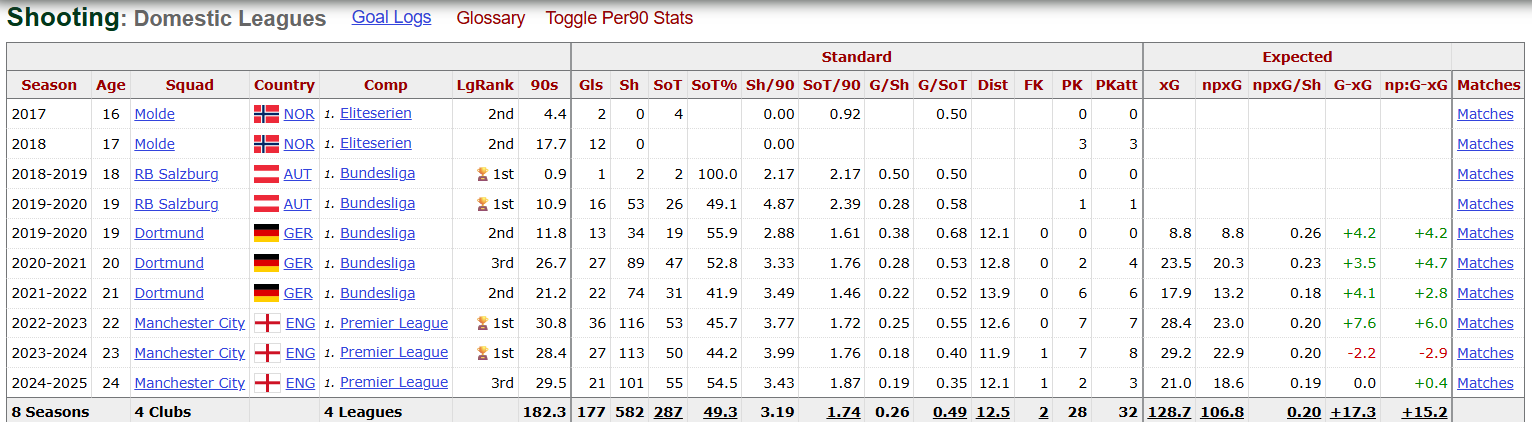Screen dimensions: 1532x422
Task: Click the England flag in the 2022-2023 row
Action: point(267,323)
